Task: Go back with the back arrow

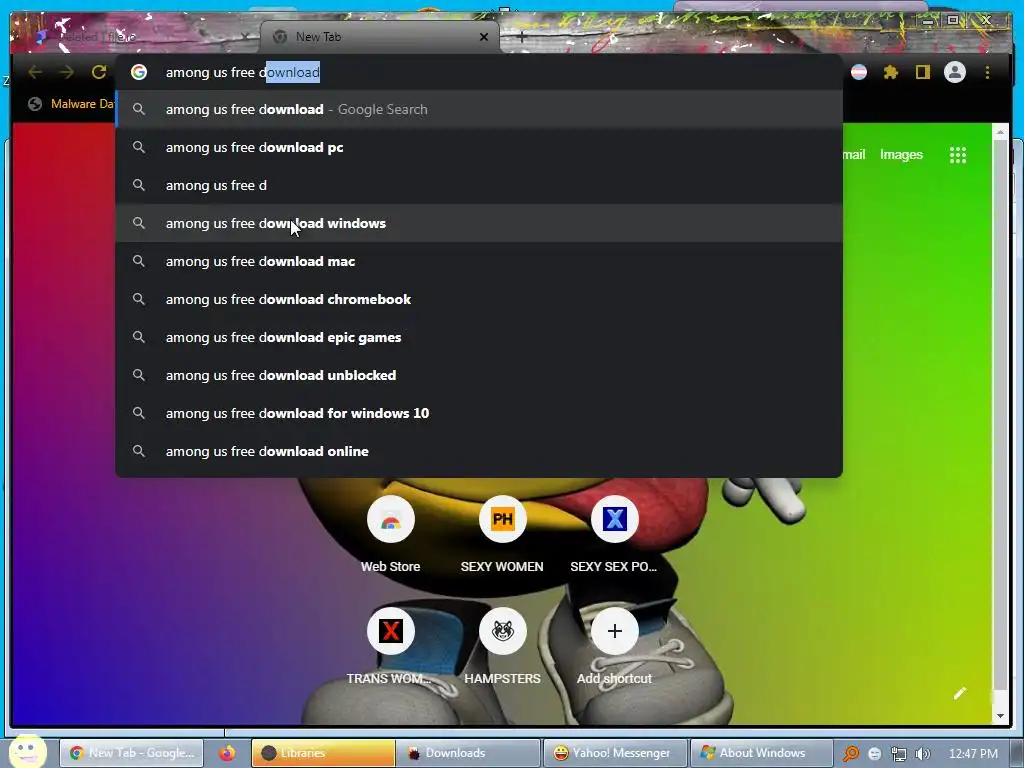Action: [35, 72]
